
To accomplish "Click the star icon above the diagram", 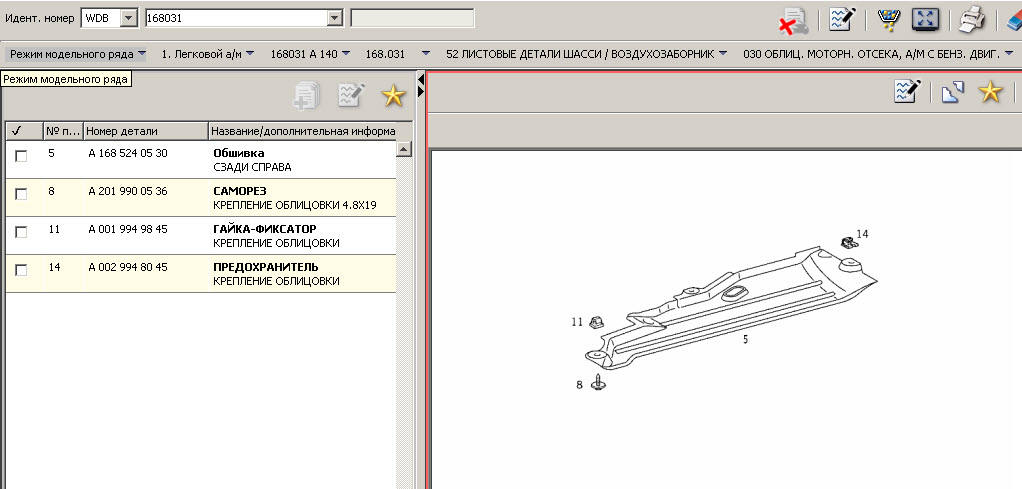I will click(x=989, y=92).
